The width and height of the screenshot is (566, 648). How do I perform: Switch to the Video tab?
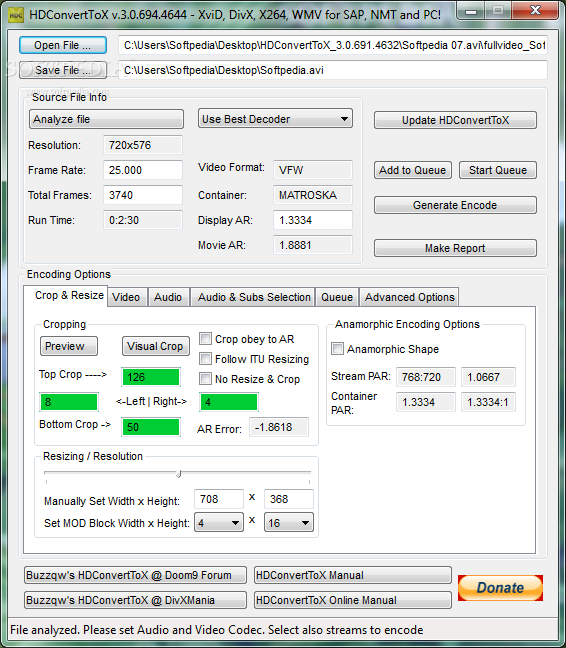point(126,297)
